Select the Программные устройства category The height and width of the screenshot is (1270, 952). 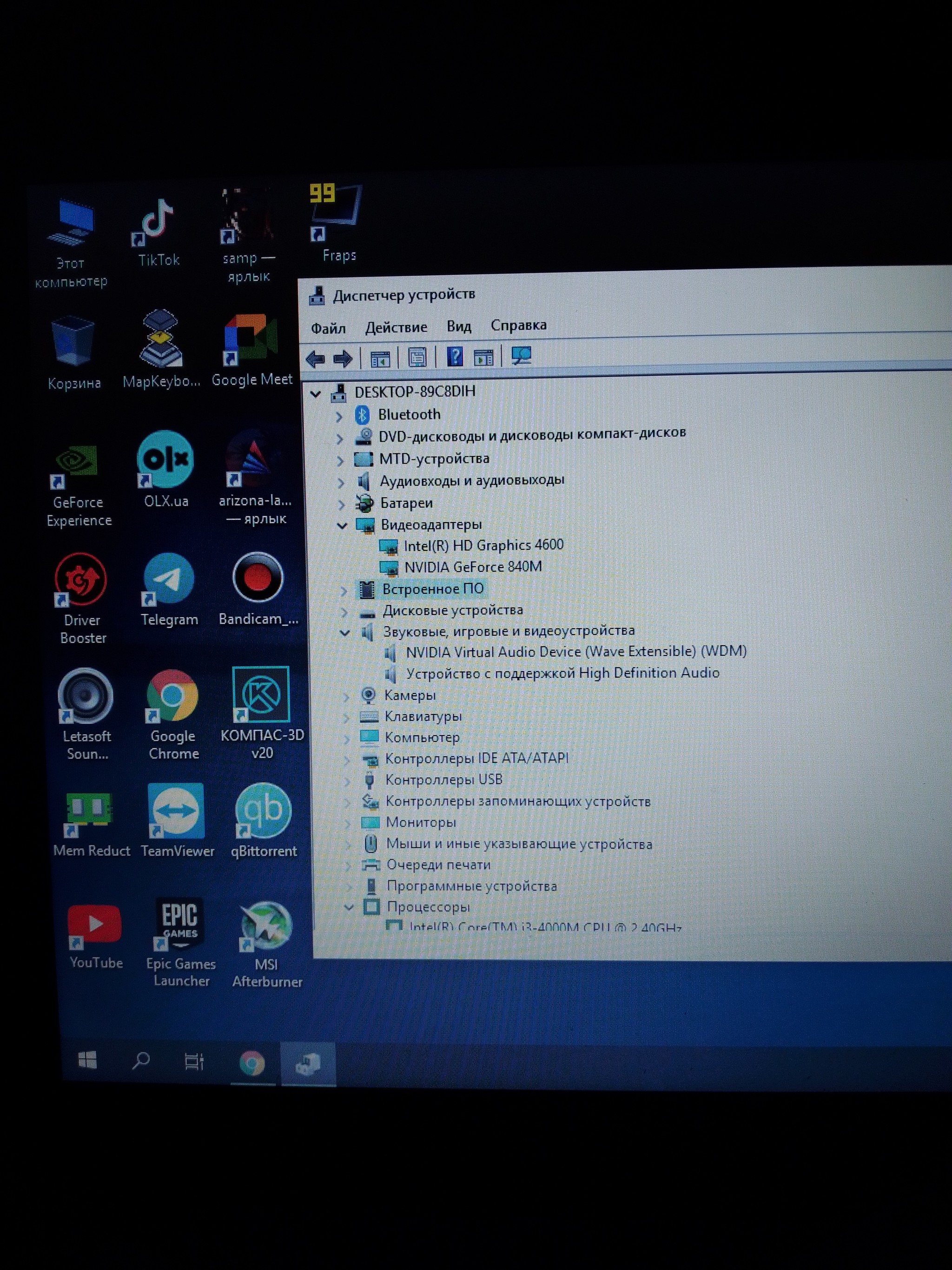(472, 886)
